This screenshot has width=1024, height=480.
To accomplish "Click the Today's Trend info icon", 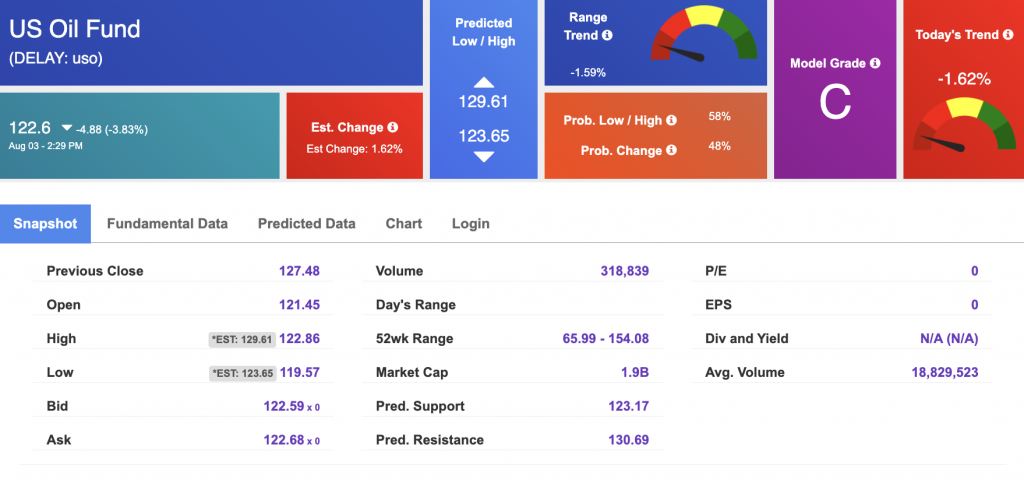I will coord(1008,35).
